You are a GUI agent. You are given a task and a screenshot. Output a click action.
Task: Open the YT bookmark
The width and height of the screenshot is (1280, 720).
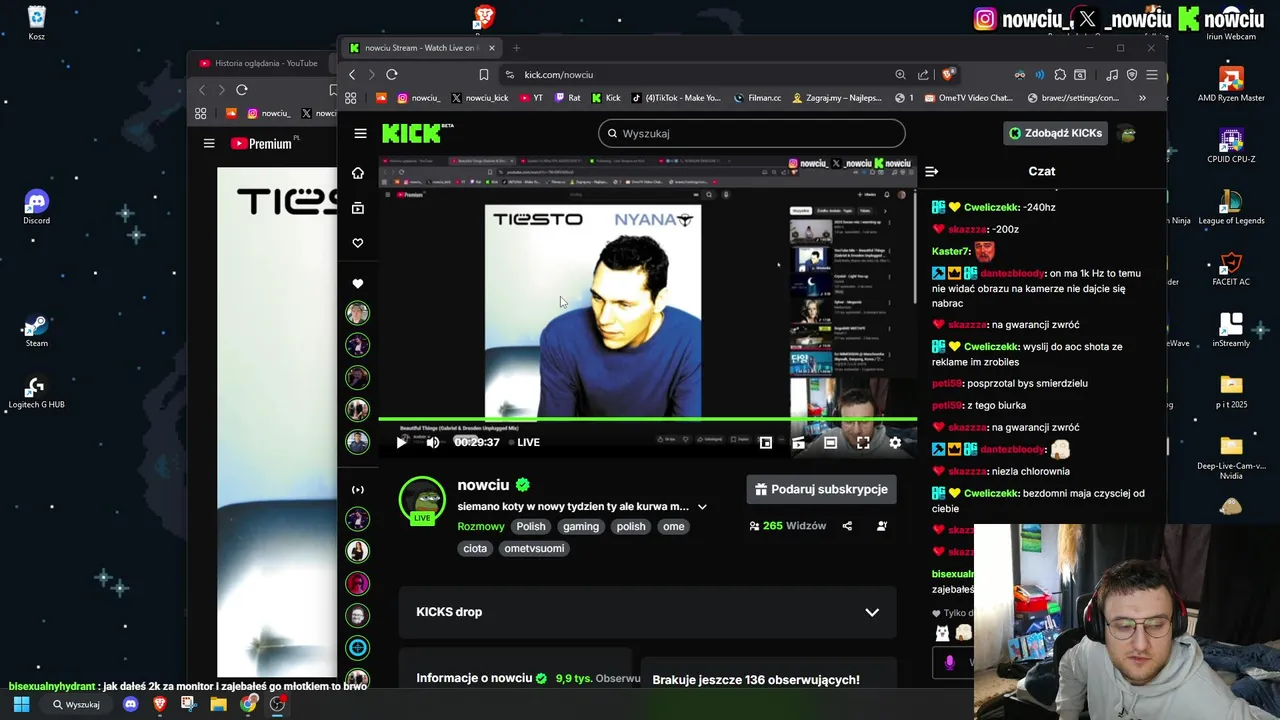(531, 98)
